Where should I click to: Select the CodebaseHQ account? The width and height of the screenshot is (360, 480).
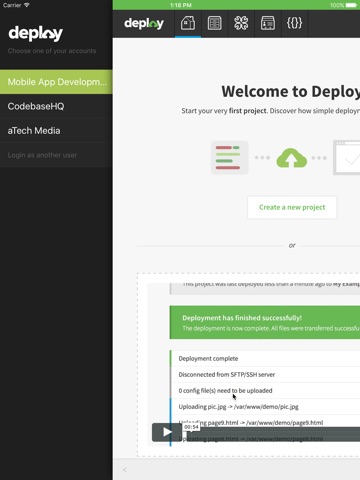point(56,106)
